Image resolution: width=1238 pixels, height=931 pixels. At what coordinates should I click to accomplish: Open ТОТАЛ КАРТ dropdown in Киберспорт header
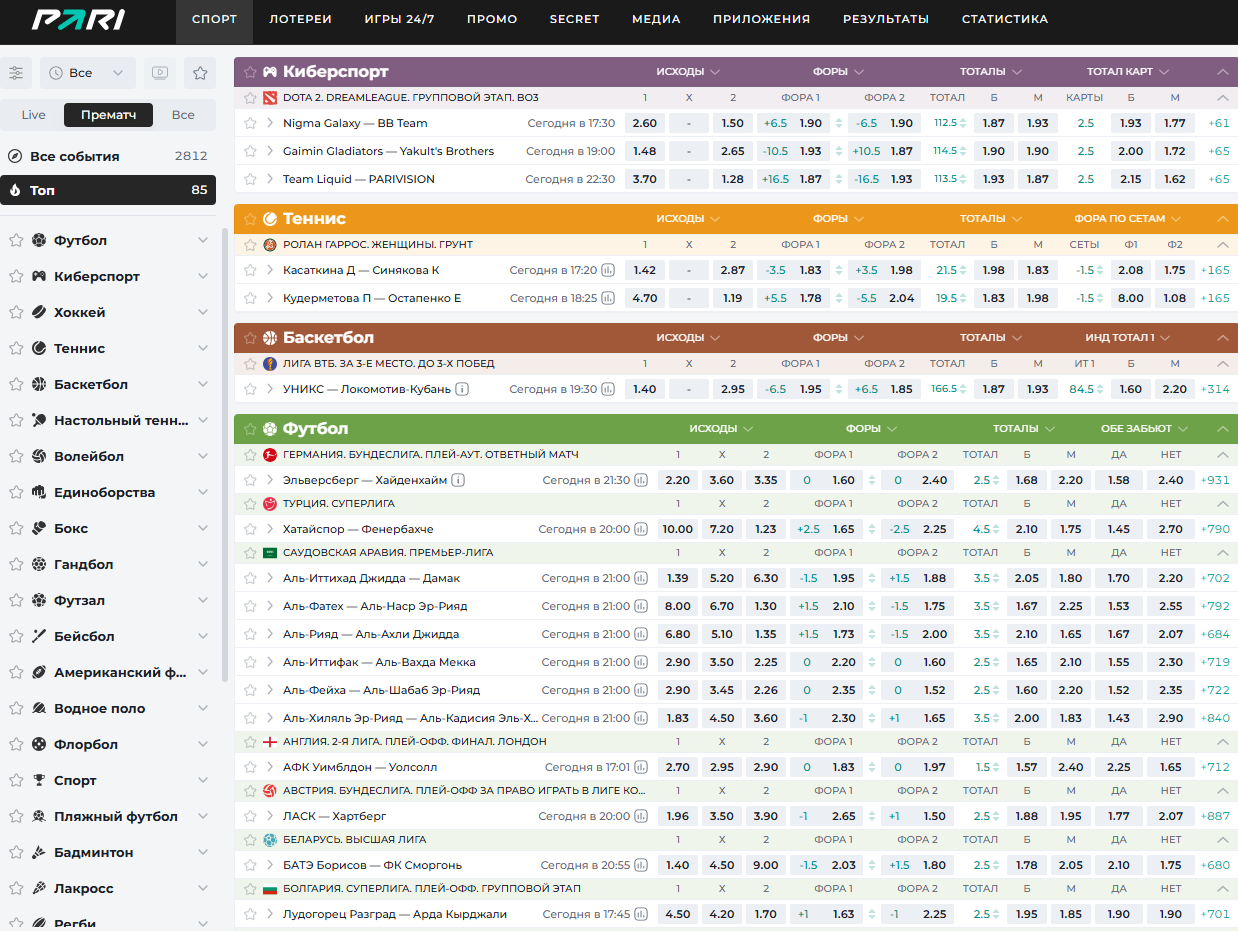pyautogui.click(x=1128, y=72)
